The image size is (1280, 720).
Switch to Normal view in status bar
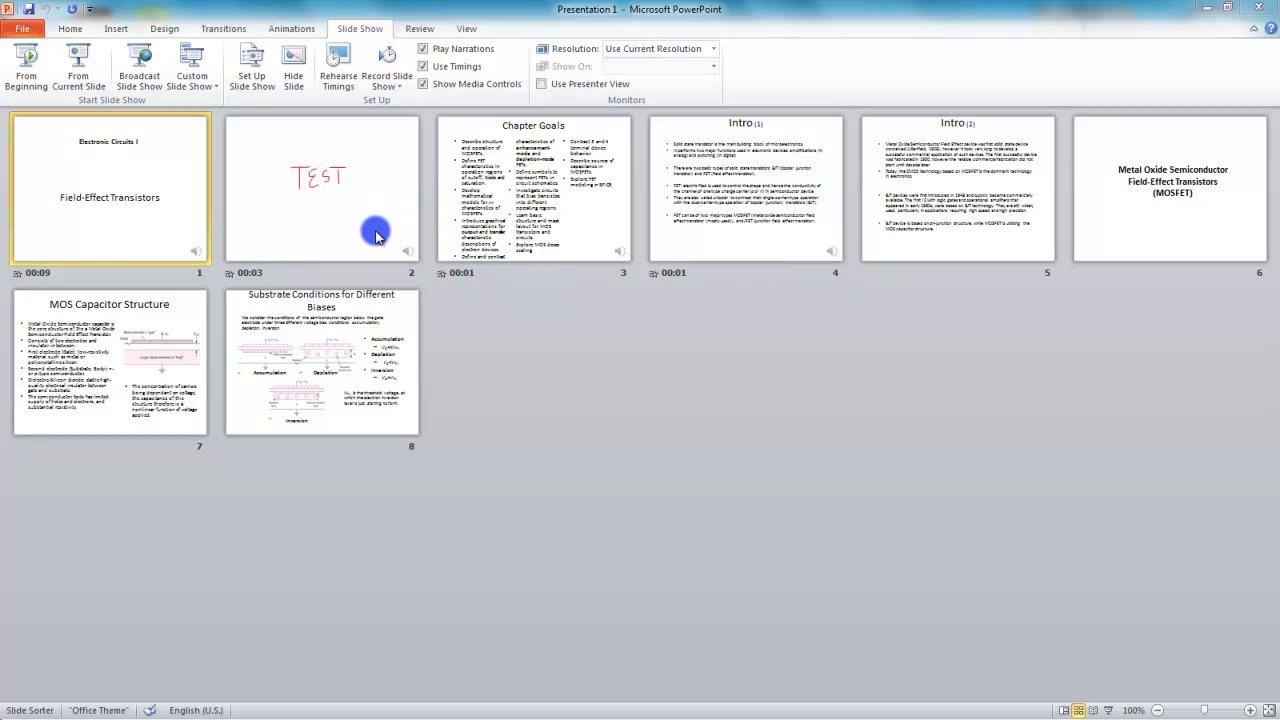pyautogui.click(x=1065, y=710)
